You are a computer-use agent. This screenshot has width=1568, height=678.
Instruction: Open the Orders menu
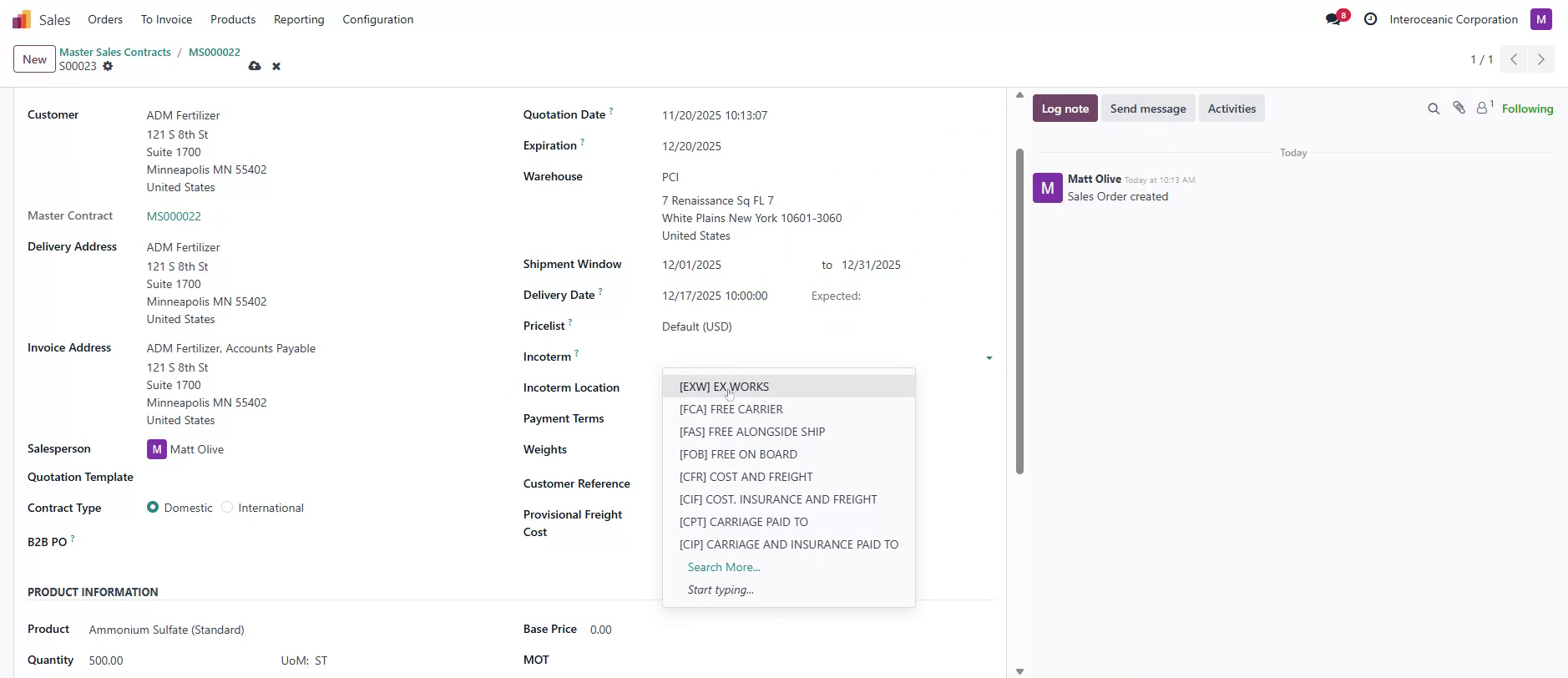pos(105,19)
